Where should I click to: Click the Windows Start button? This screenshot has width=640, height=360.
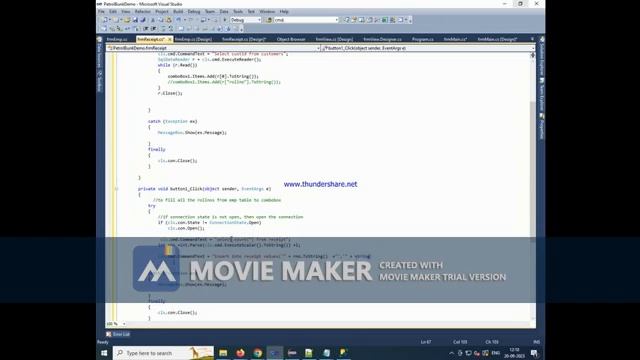pos(104,353)
